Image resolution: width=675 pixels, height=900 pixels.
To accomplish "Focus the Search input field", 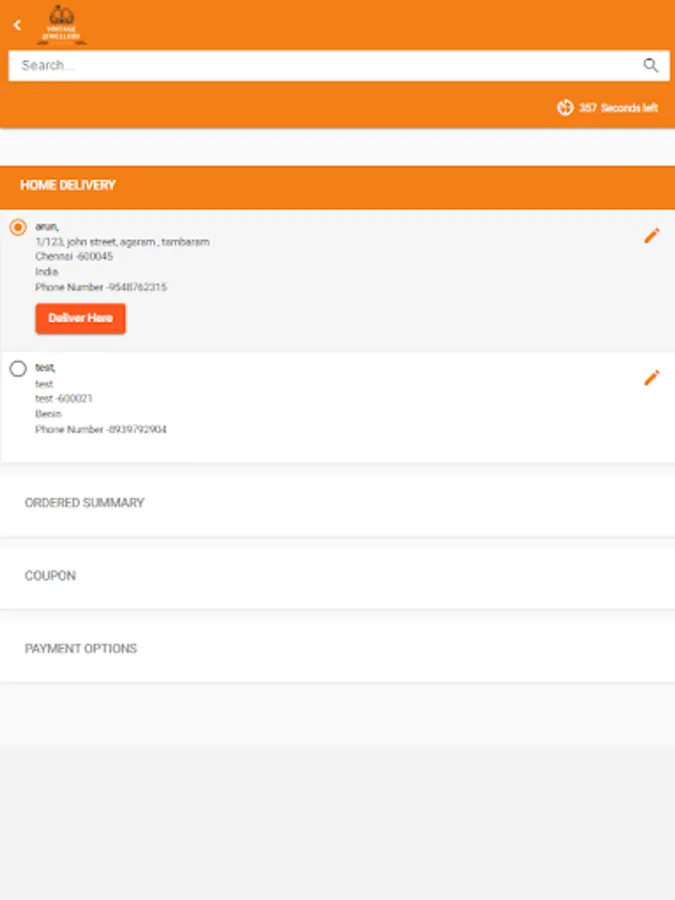I will click(339, 65).
